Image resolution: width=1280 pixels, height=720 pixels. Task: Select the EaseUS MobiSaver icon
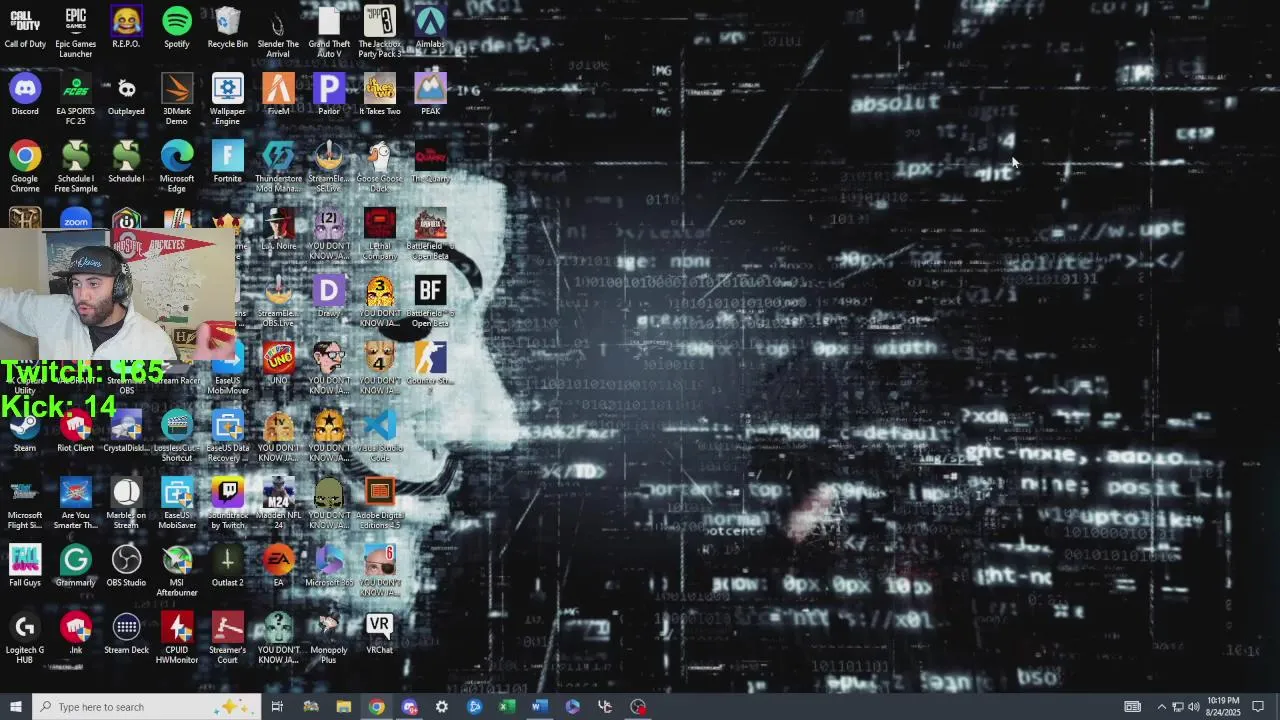177,502
